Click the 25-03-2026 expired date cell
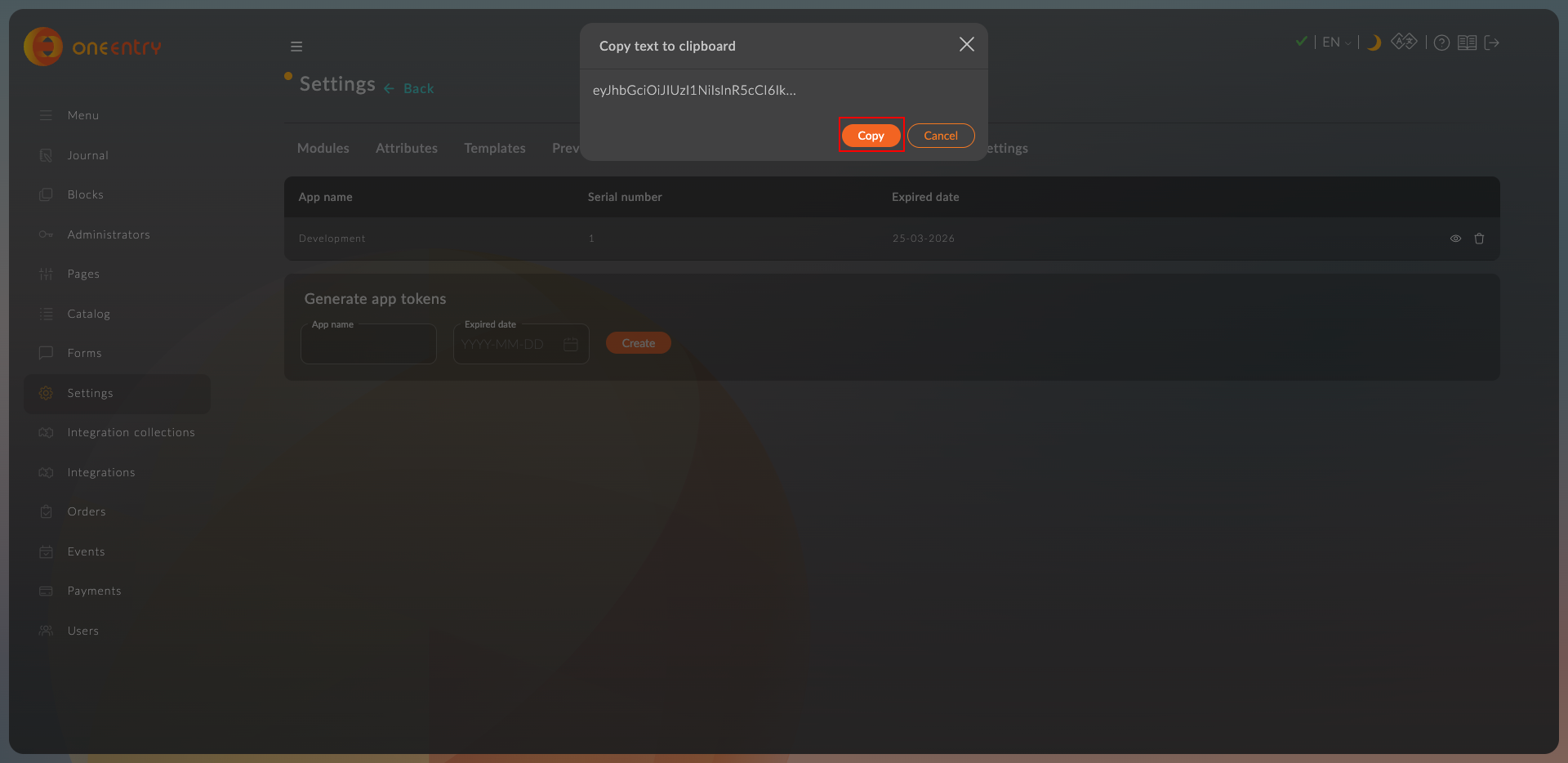1568x763 pixels. coord(924,239)
